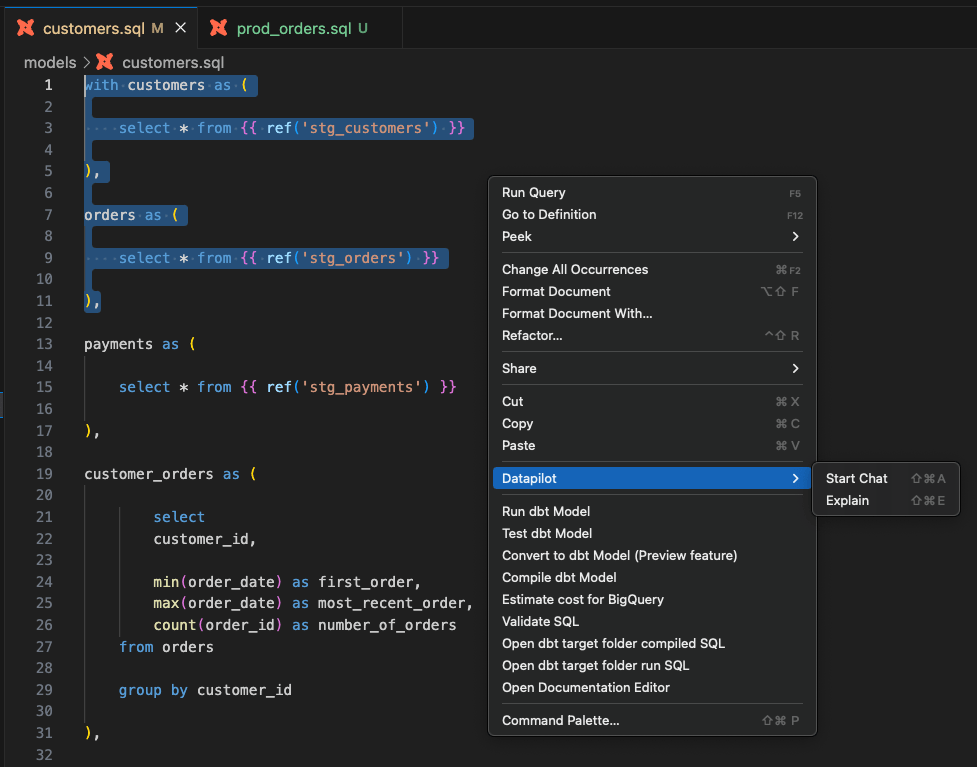This screenshot has height=767, width=977.
Task: Choose Change All Occurrences
Action: coord(652,269)
